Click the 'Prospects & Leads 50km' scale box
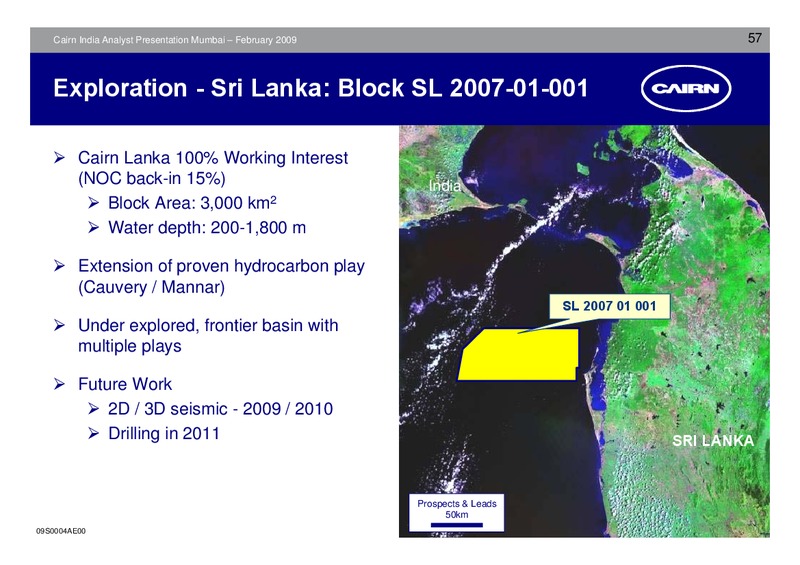This screenshot has width=800, height=565. click(457, 513)
